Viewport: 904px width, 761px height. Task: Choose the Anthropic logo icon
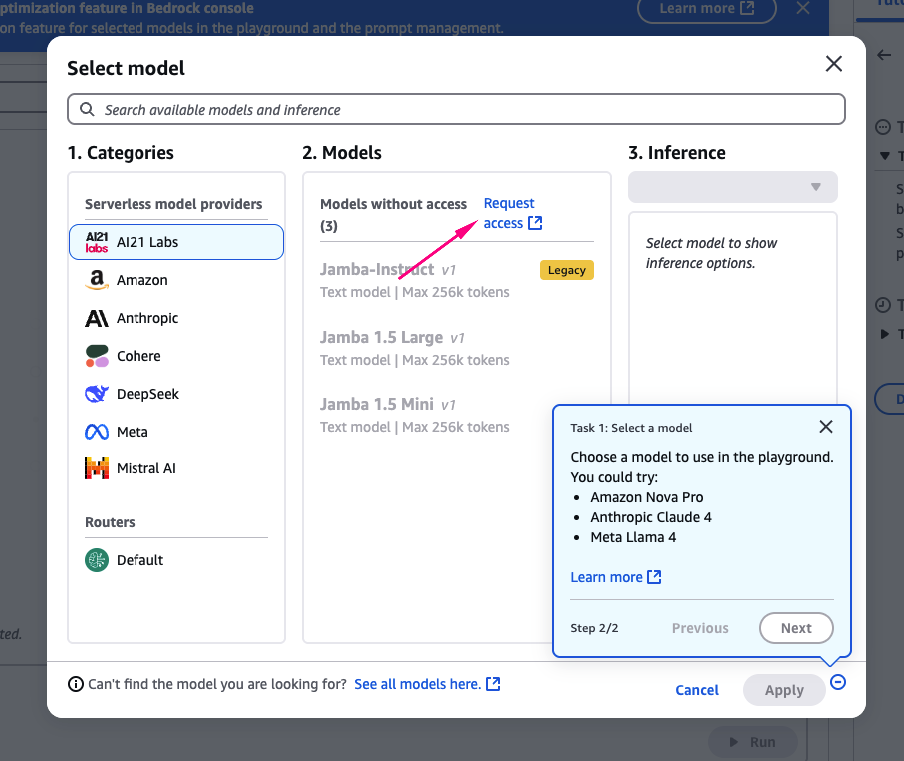[x=97, y=318]
